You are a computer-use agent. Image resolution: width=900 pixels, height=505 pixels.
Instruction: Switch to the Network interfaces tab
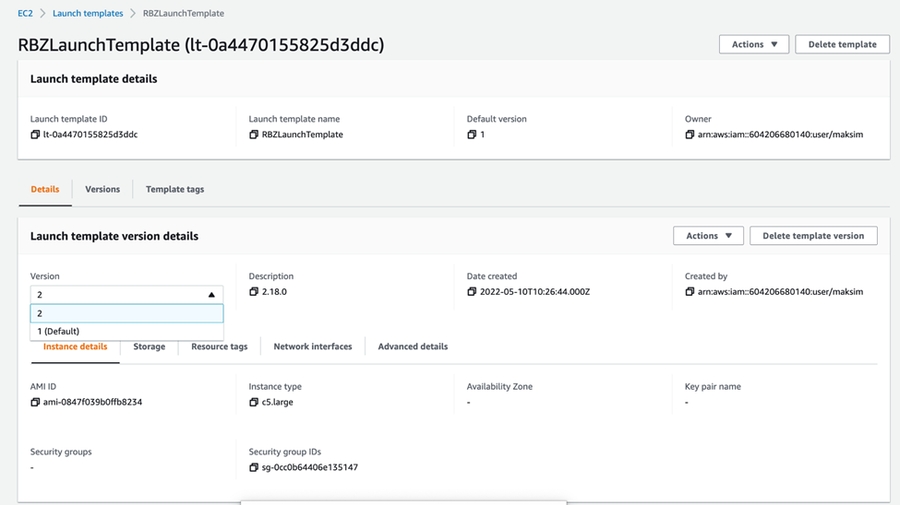(x=312, y=347)
